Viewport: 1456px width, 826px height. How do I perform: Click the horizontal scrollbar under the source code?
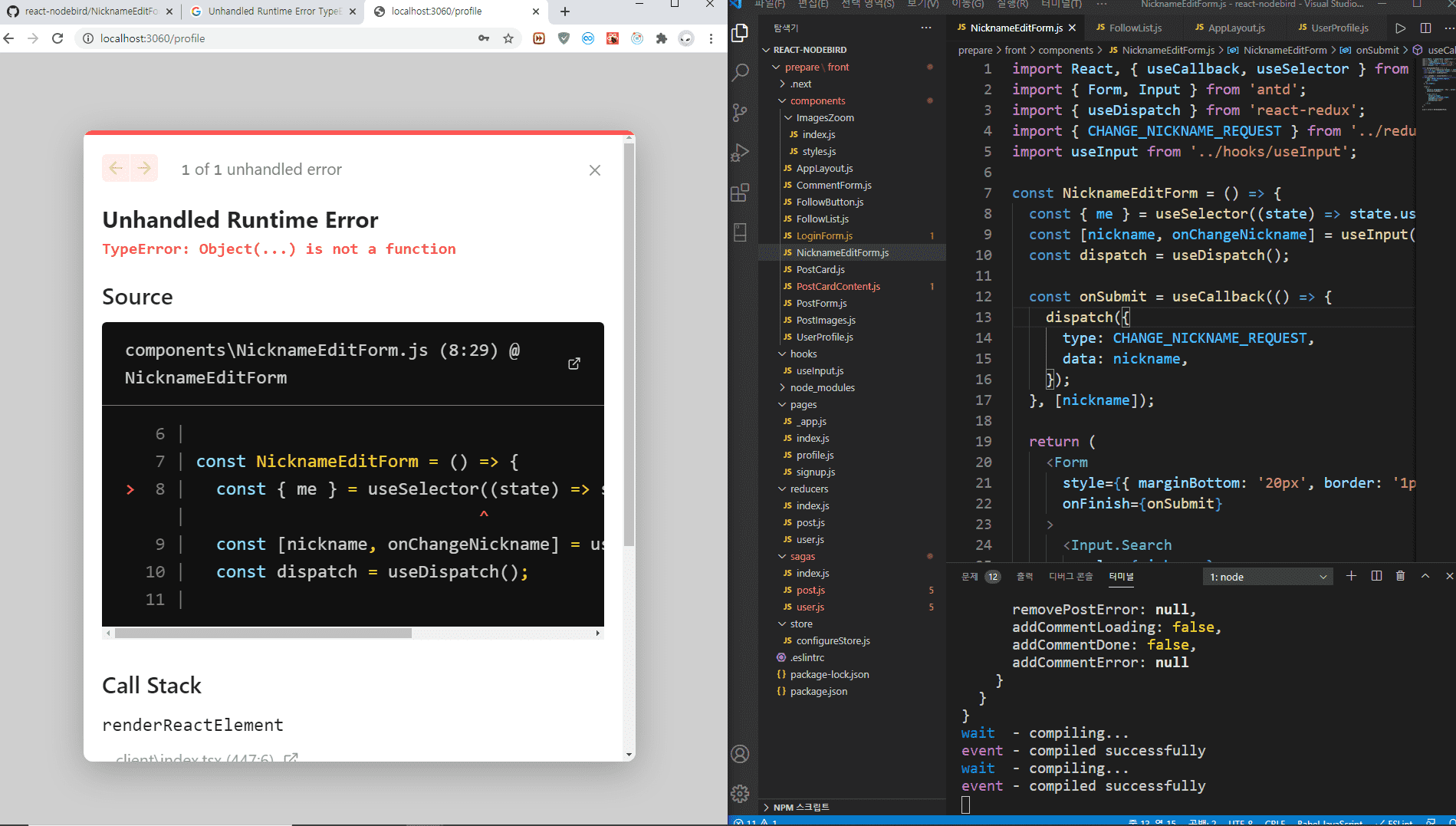pos(263,633)
